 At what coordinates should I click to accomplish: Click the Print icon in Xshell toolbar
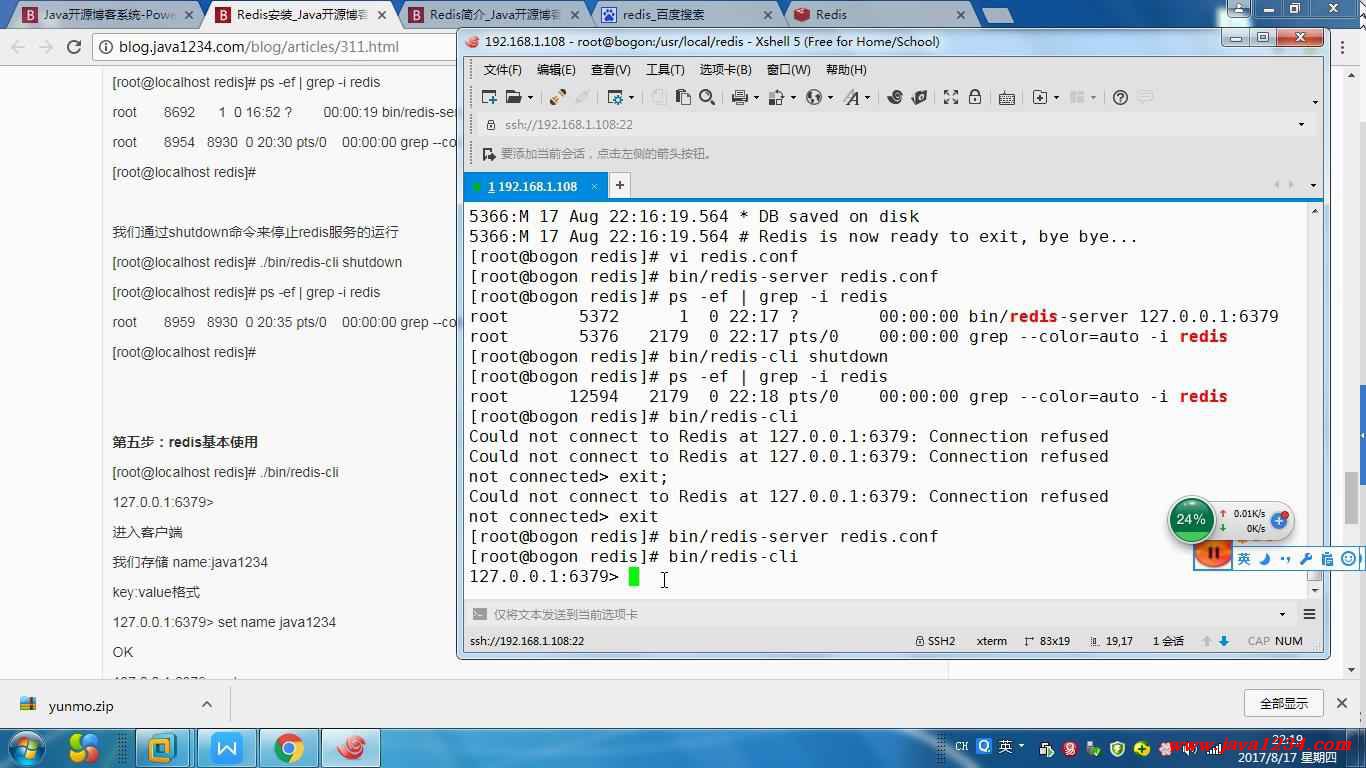[x=739, y=97]
